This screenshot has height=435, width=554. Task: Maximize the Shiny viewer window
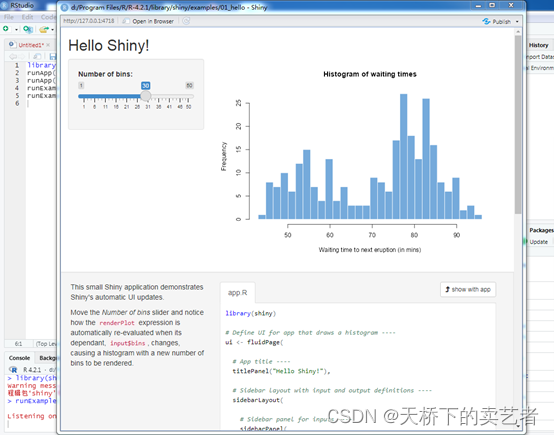pyautogui.click(x=492, y=6)
